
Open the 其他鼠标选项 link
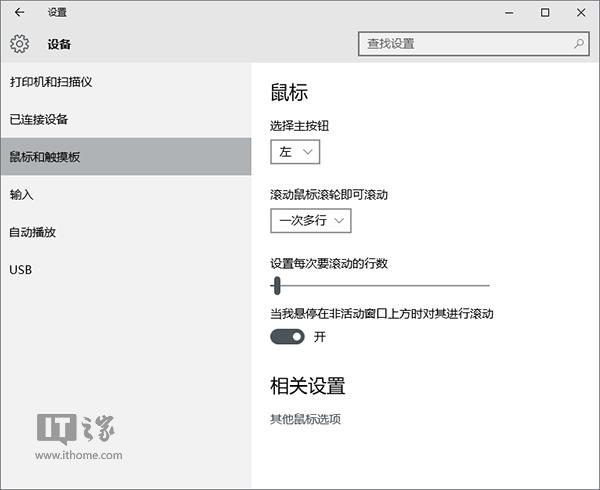(x=306, y=419)
